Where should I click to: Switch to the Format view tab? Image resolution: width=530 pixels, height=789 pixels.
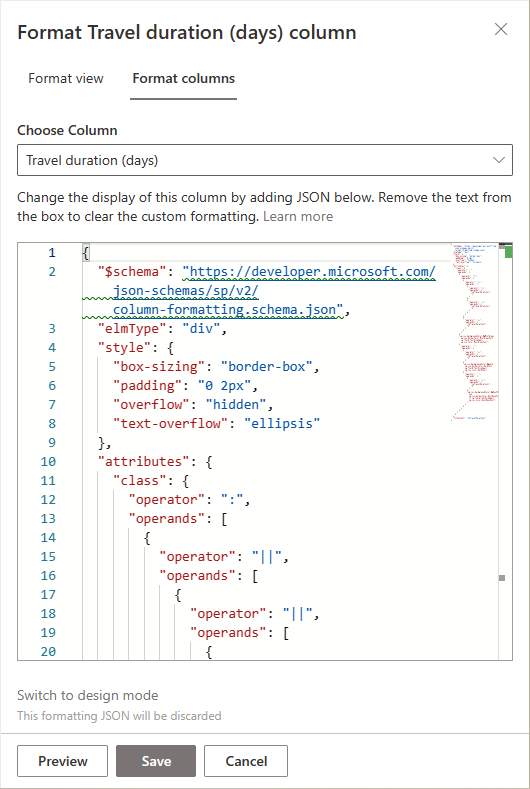coord(66,78)
